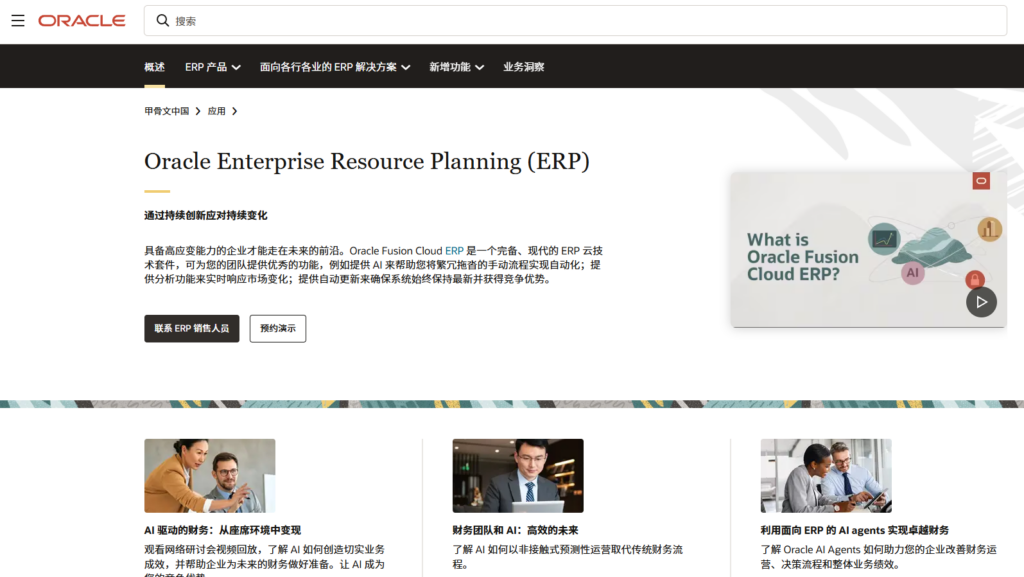
Task: Expand the ERP 产品 dropdown menu
Action: [212, 67]
